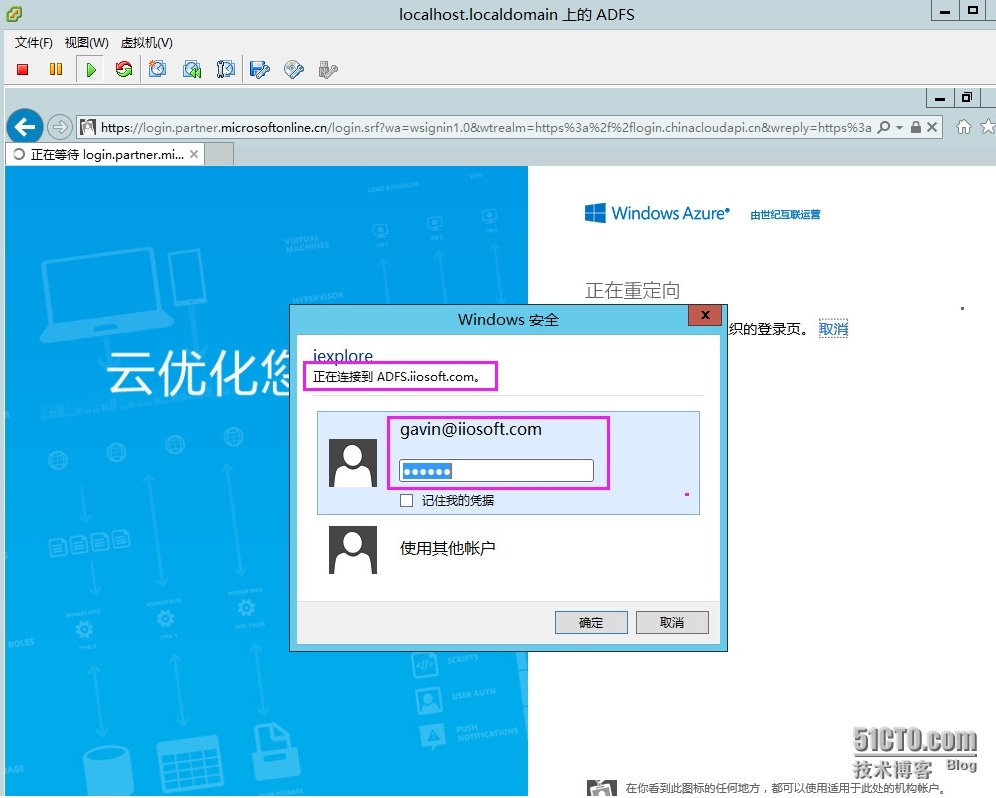
Task: Click the vSphere console icon in the title bar
Action: [14, 13]
